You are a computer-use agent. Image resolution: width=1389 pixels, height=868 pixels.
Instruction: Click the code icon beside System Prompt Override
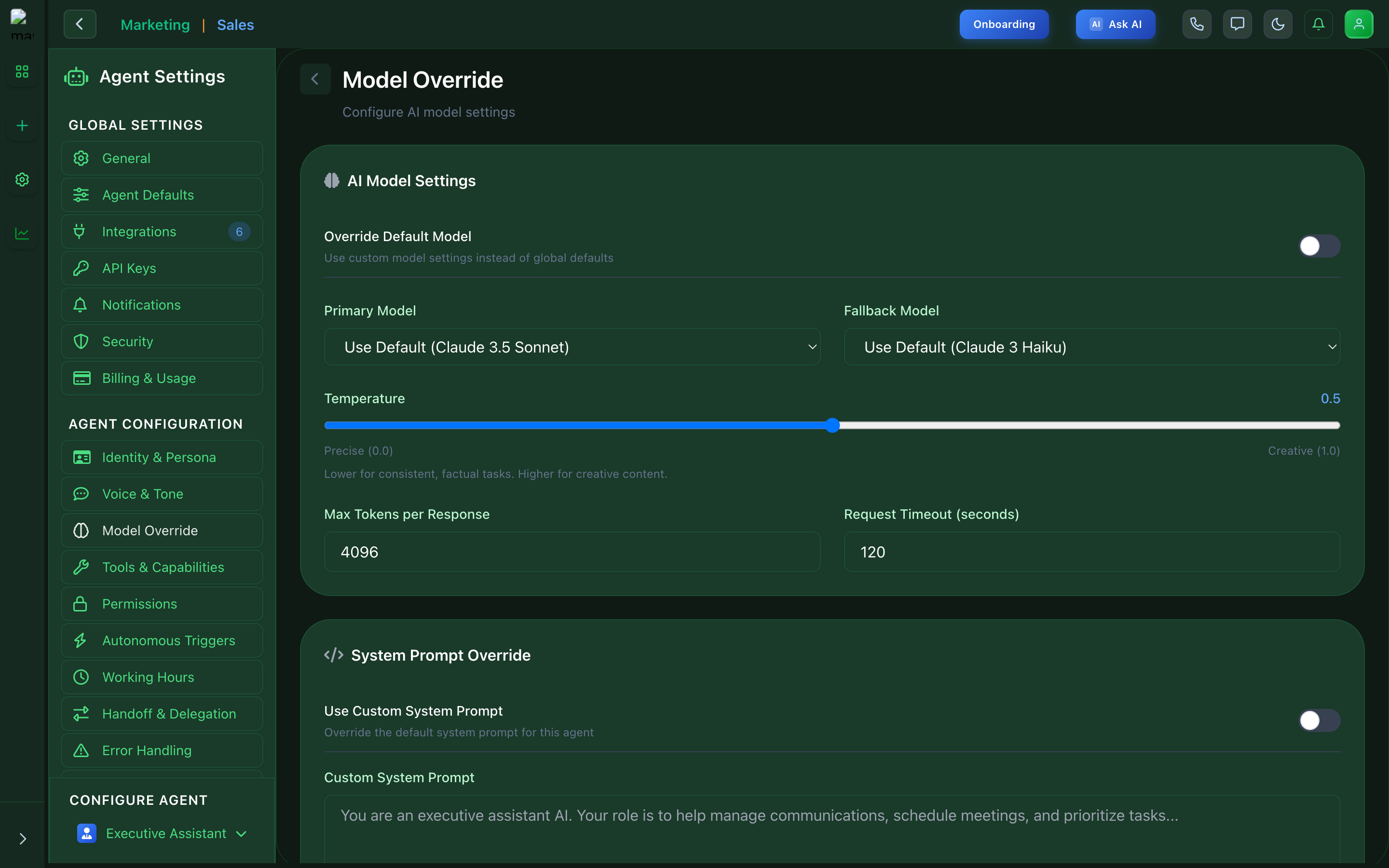click(x=333, y=655)
